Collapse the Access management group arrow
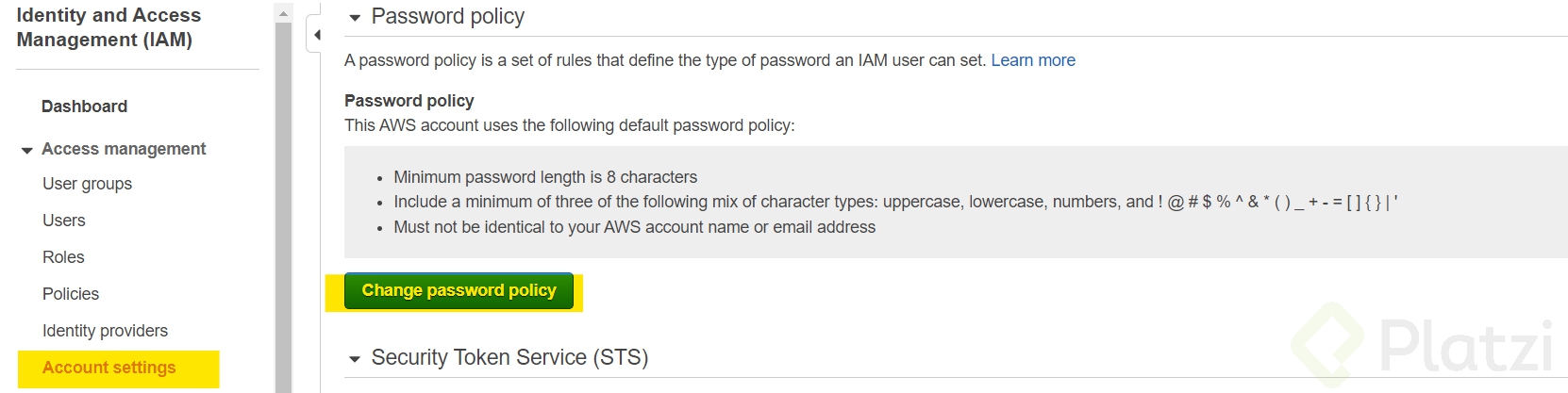The image size is (1568, 393). click(x=26, y=150)
